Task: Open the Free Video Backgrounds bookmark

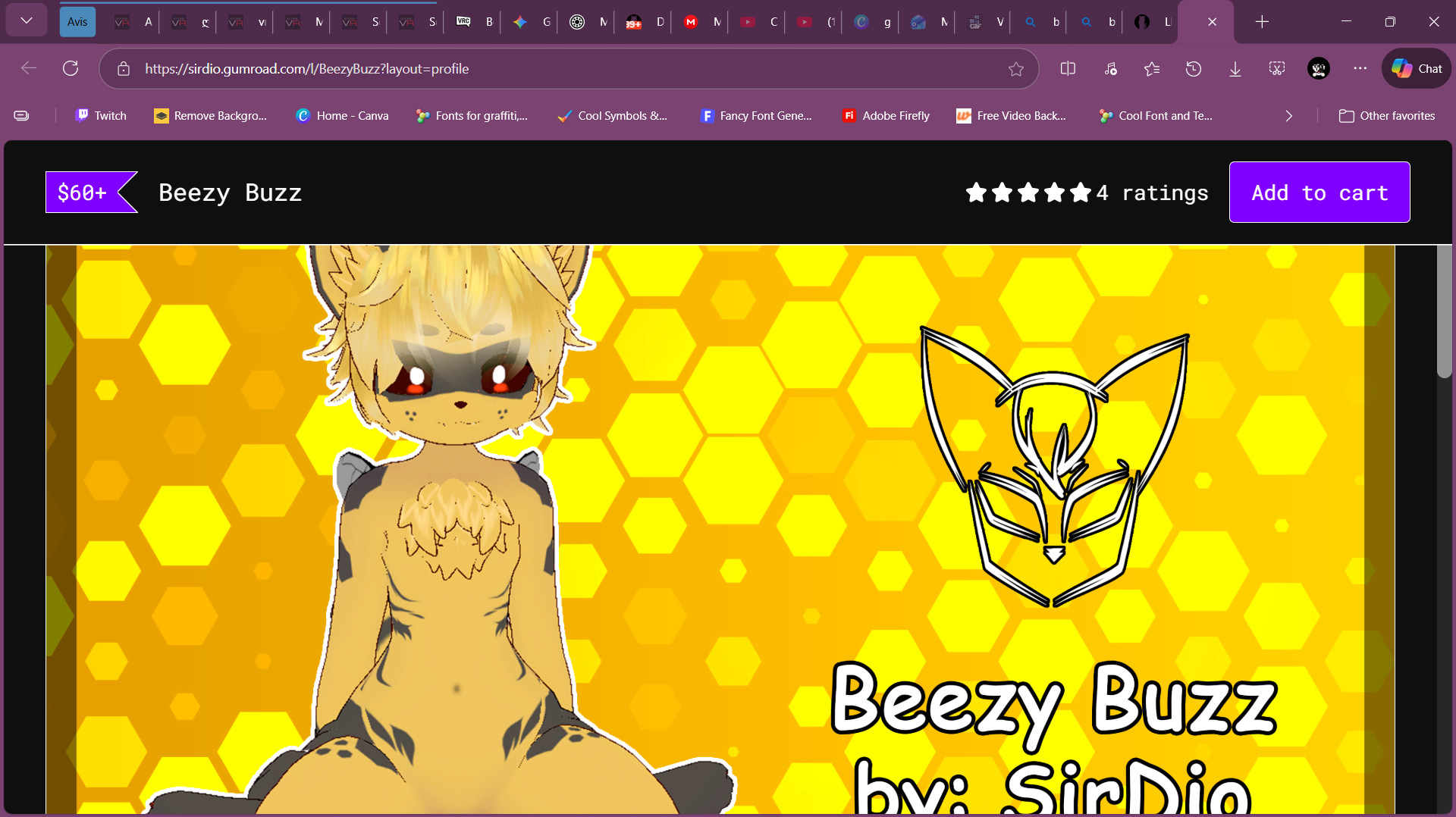Action: tap(1011, 116)
